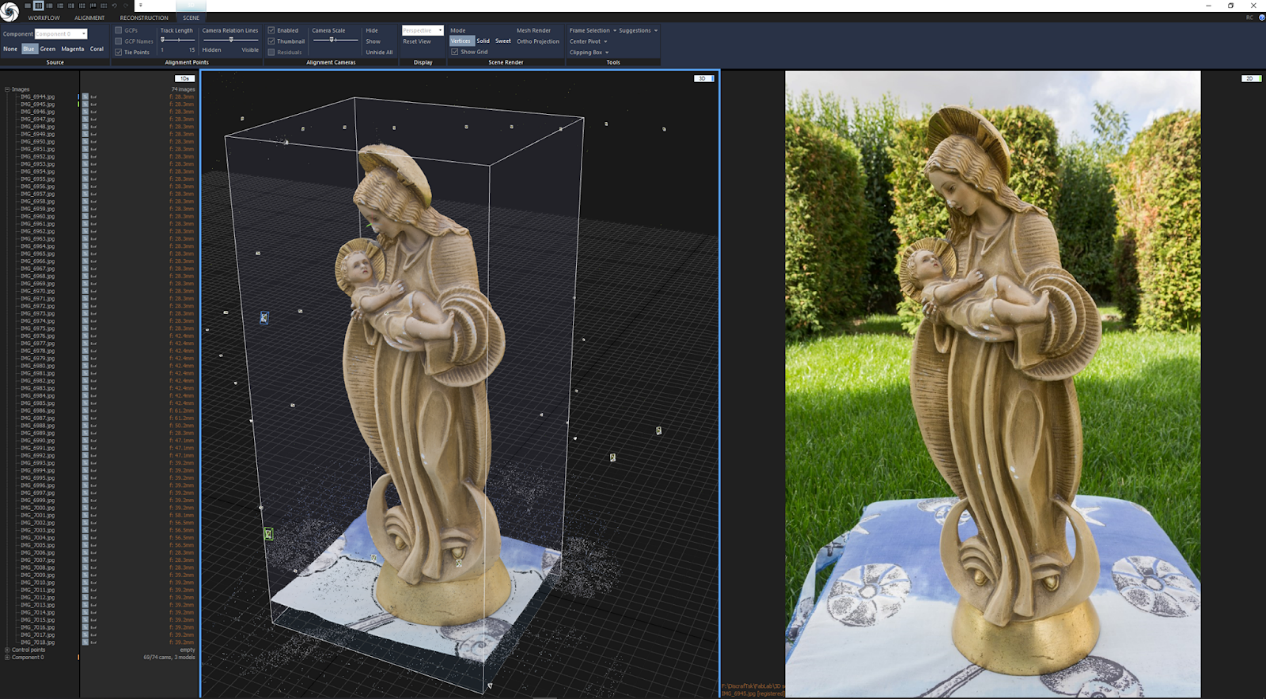Click the image icon beside IMG_6944.jpg
The height and width of the screenshot is (699, 1266).
point(85,97)
